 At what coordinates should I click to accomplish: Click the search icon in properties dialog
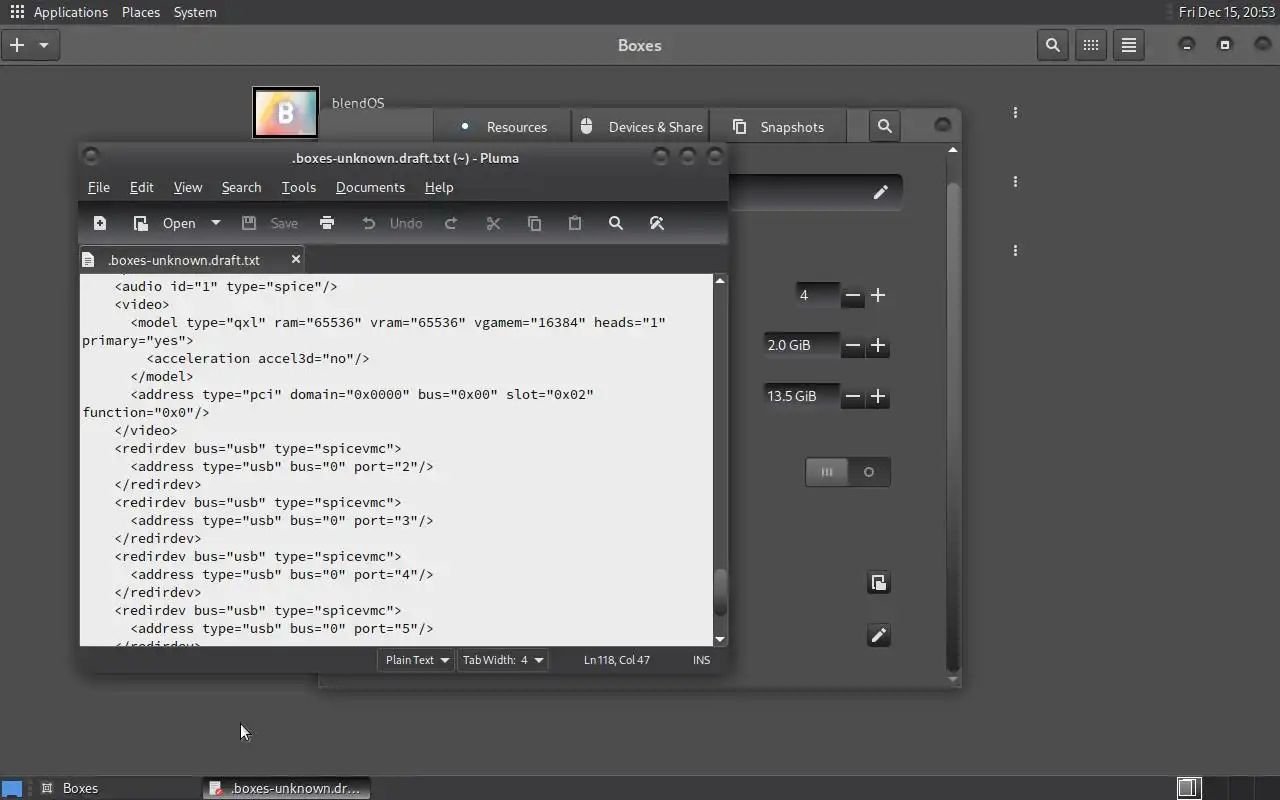pos(885,126)
